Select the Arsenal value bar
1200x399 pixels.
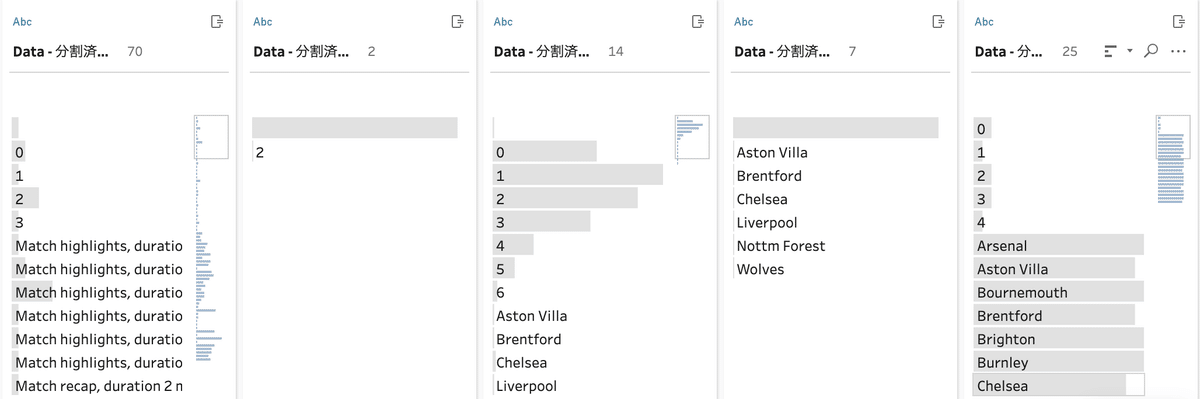point(1058,245)
